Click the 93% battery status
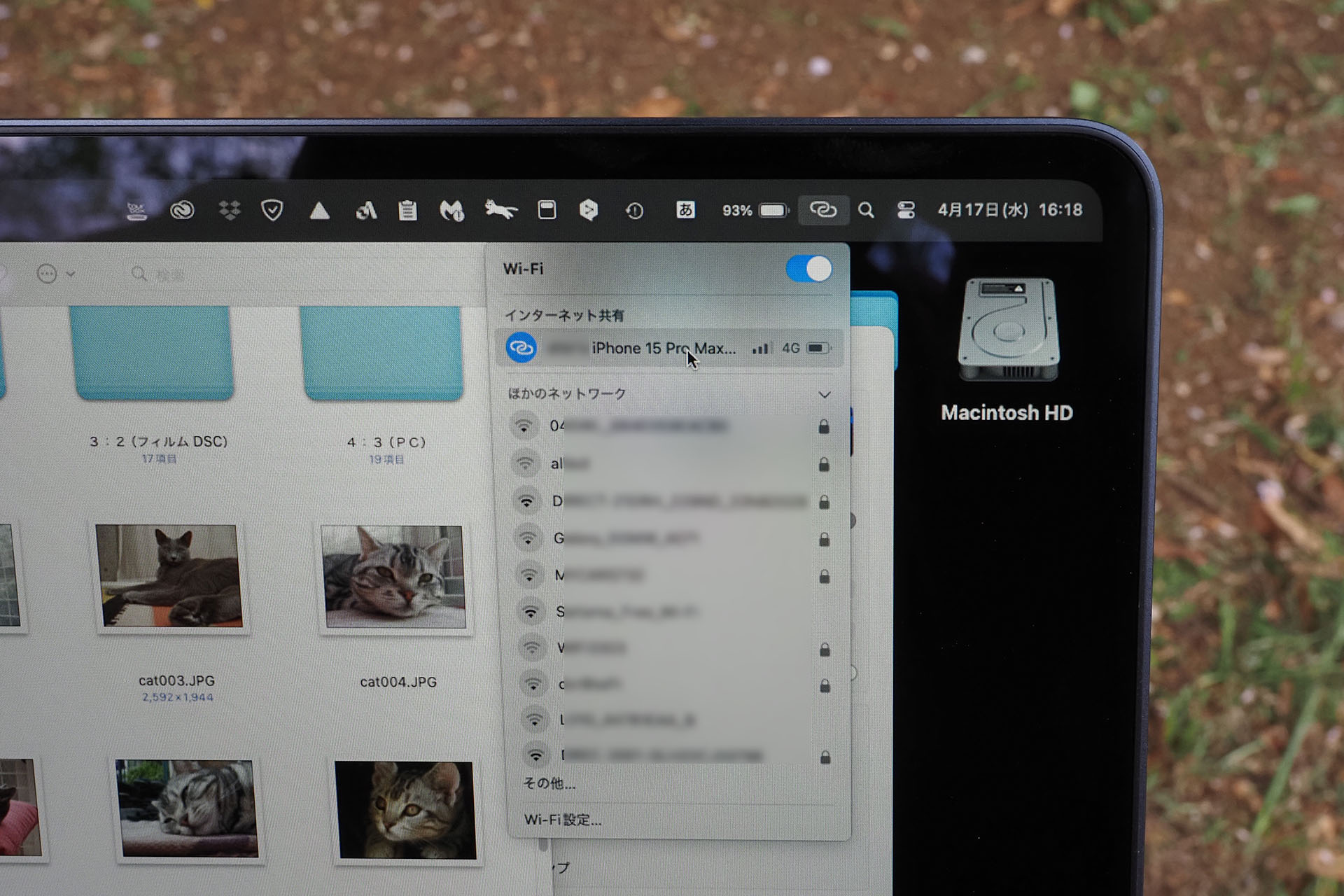Viewport: 1344px width, 896px height. click(755, 210)
